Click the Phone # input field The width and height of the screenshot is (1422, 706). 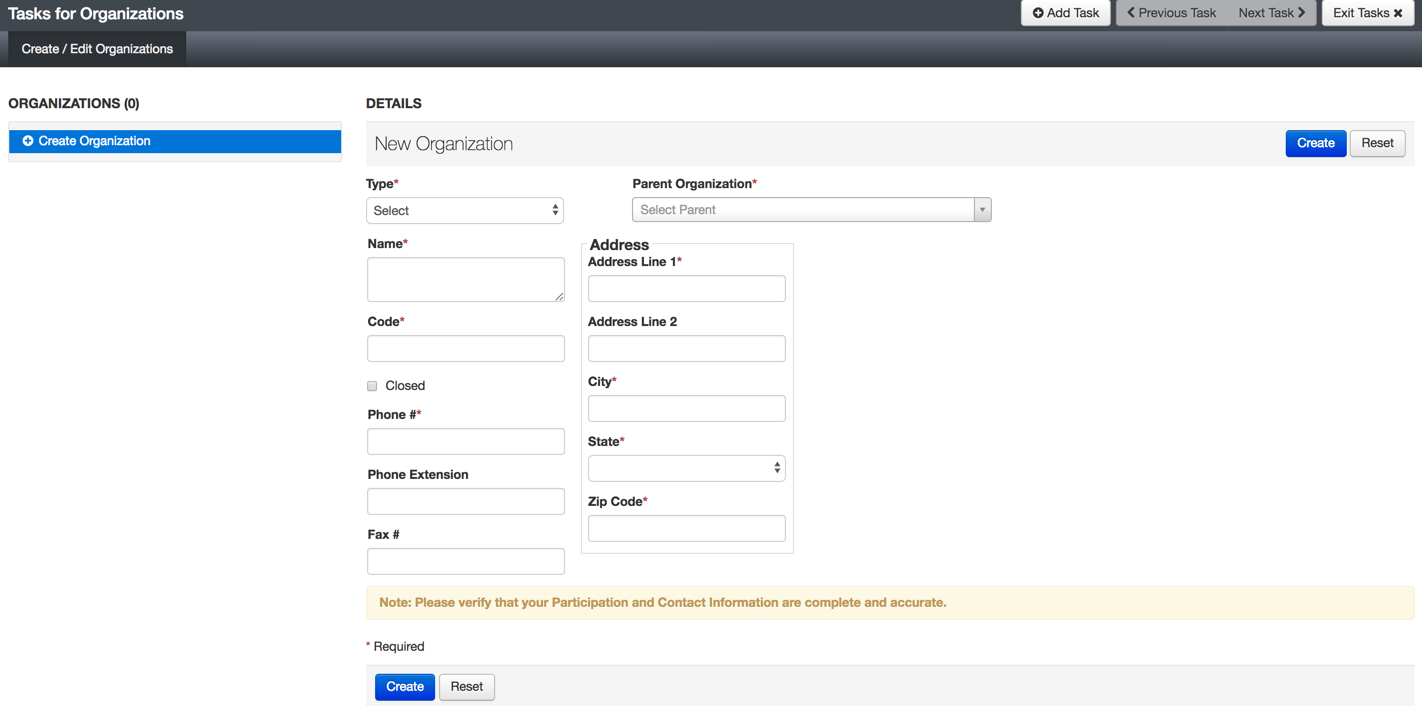[466, 441]
